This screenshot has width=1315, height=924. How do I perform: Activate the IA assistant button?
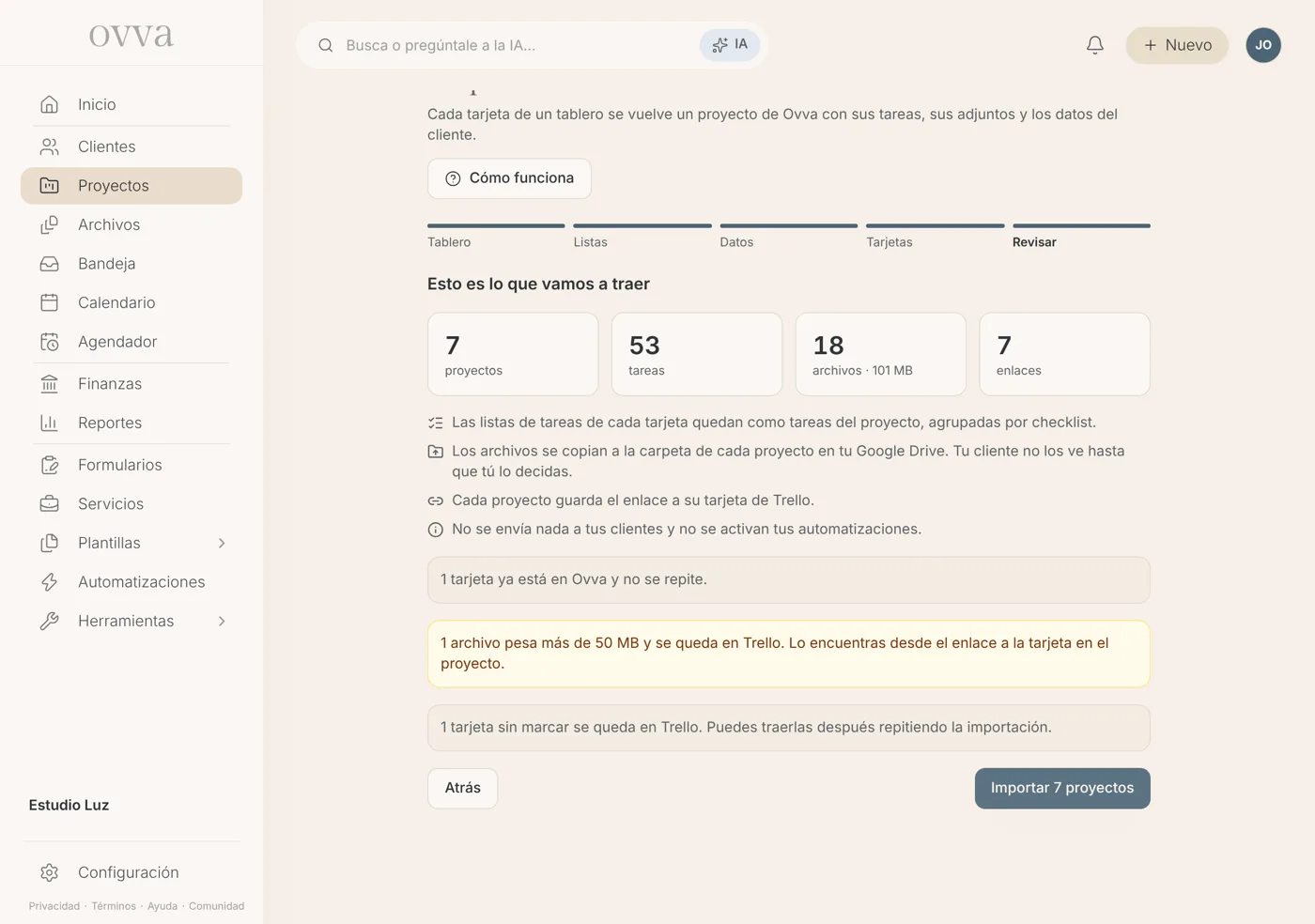pos(730,45)
